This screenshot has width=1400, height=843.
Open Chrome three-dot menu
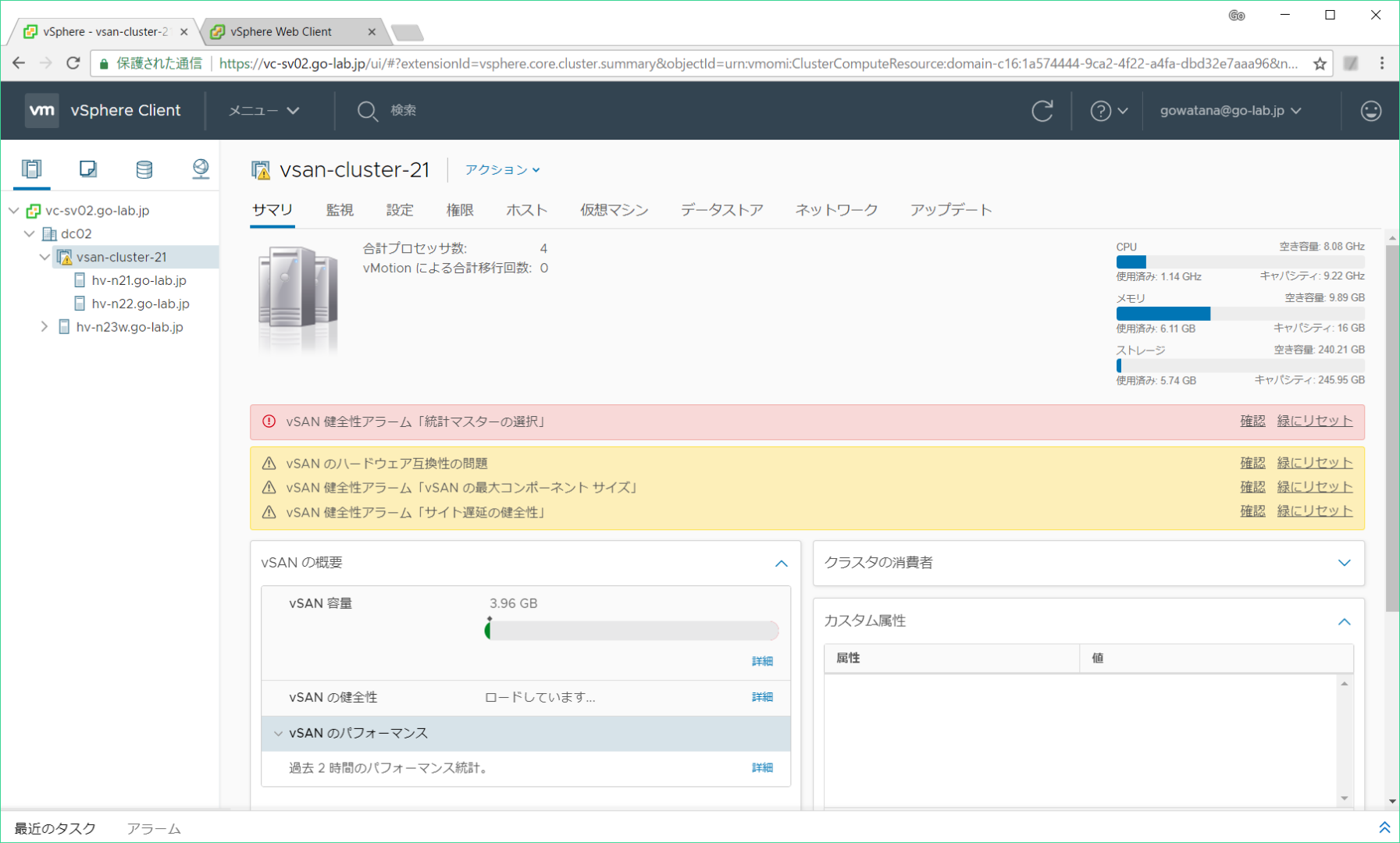click(1382, 63)
